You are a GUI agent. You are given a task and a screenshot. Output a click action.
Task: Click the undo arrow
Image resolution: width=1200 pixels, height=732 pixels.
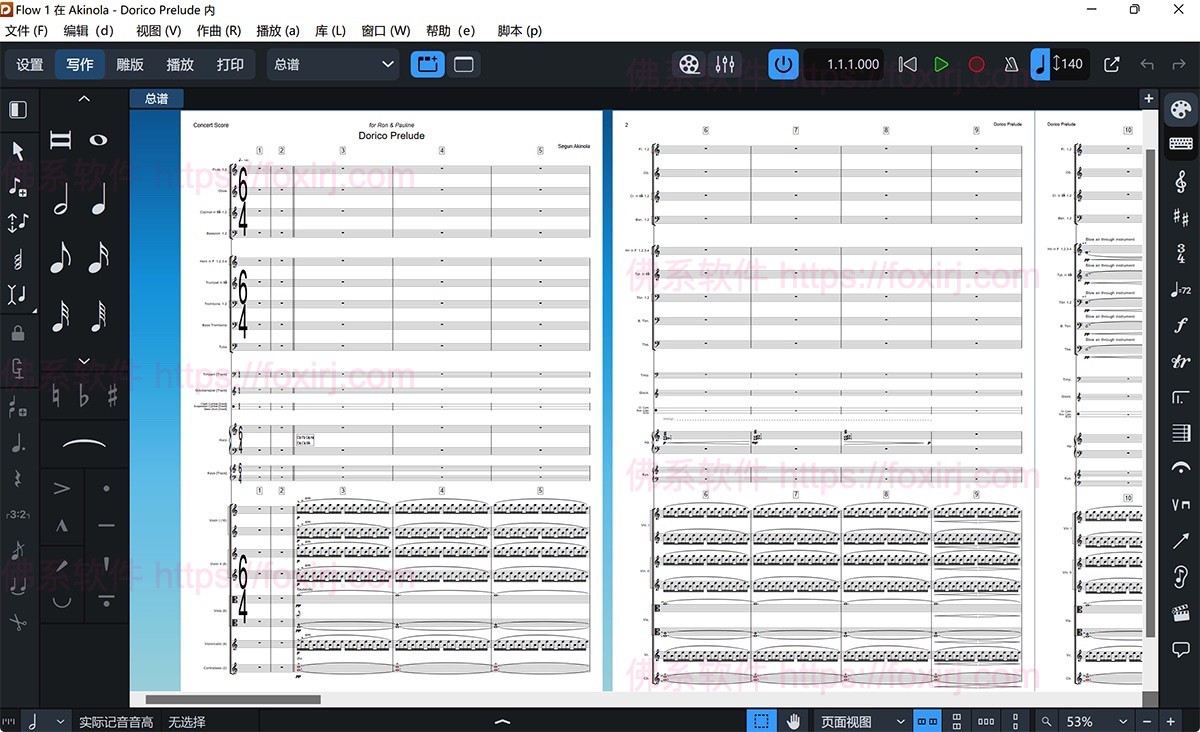(x=1148, y=63)
